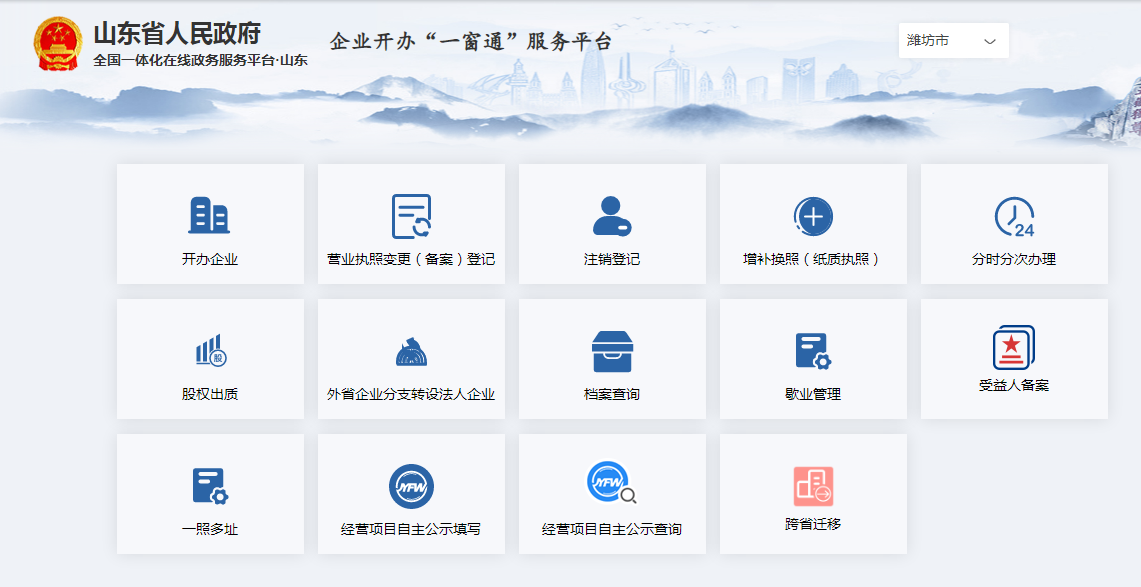Screen dimensions: 1141x587
Task: Open 营业执照变更（备案）登记 document icon
Action: pos(411,216)
